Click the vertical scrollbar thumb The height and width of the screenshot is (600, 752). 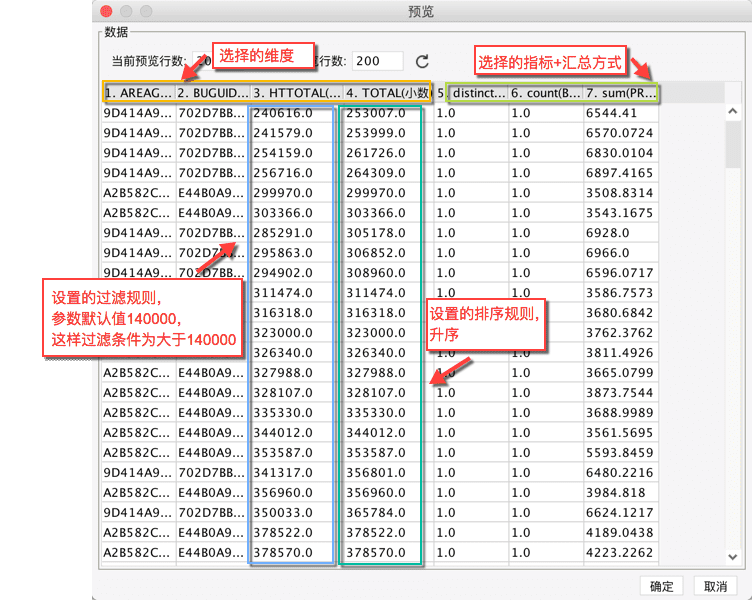732,144
